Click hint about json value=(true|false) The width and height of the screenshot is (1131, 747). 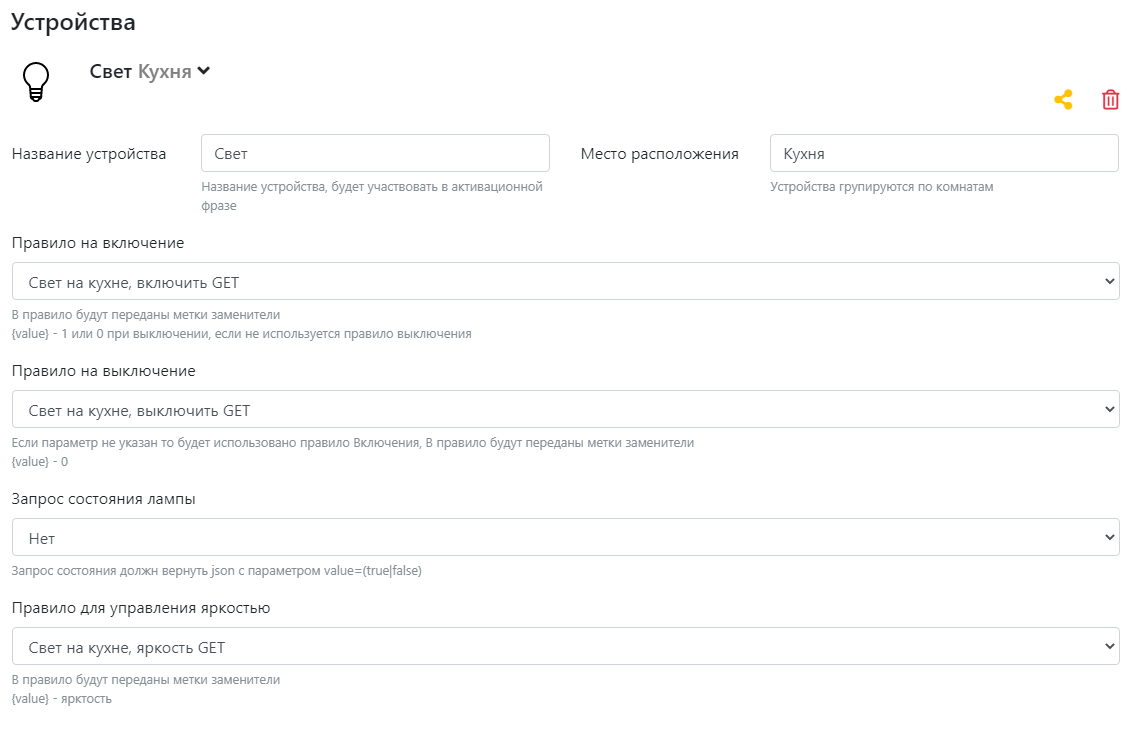point(216,571)
